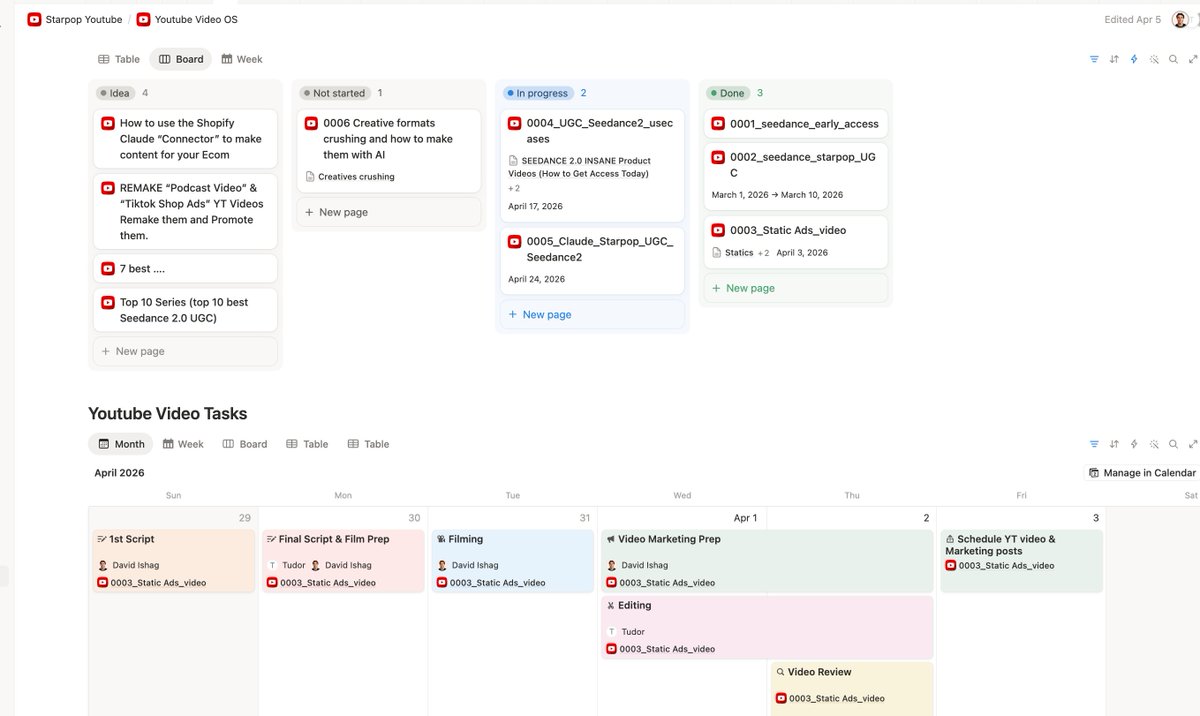Open Top 10 Series idea card

tap(185, 310)
